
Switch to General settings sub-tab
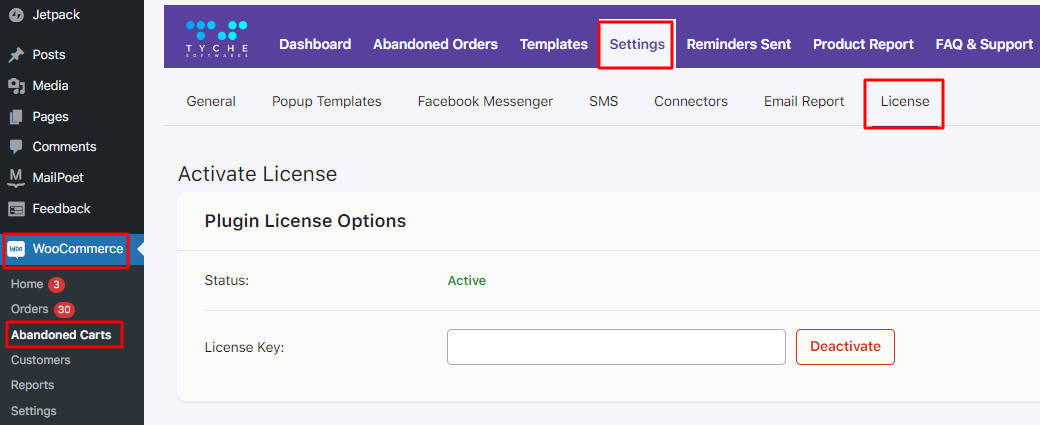pos(211,101)
